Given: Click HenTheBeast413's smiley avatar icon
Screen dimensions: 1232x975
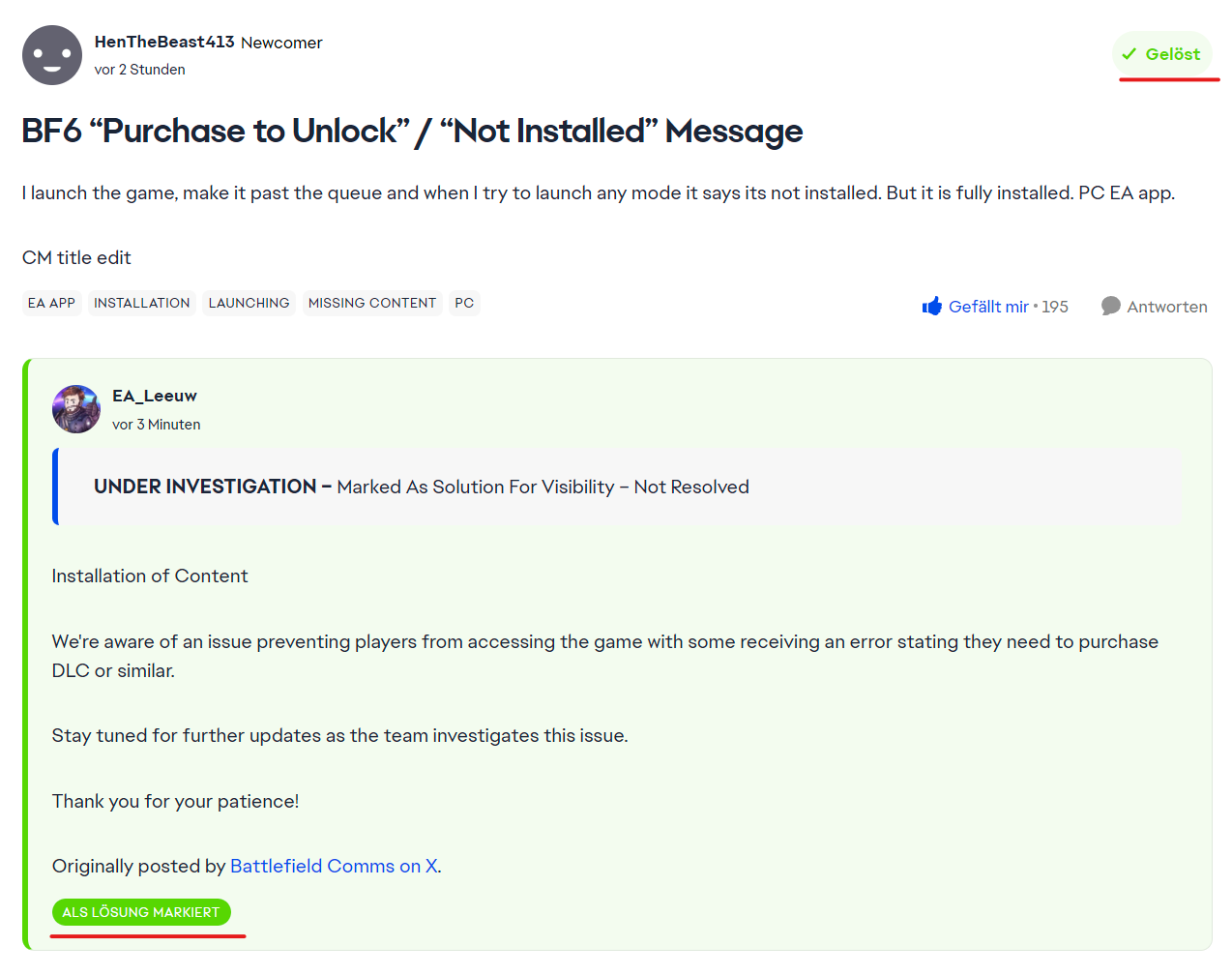Looking at the screenshot, I should [x=52, y=55].
